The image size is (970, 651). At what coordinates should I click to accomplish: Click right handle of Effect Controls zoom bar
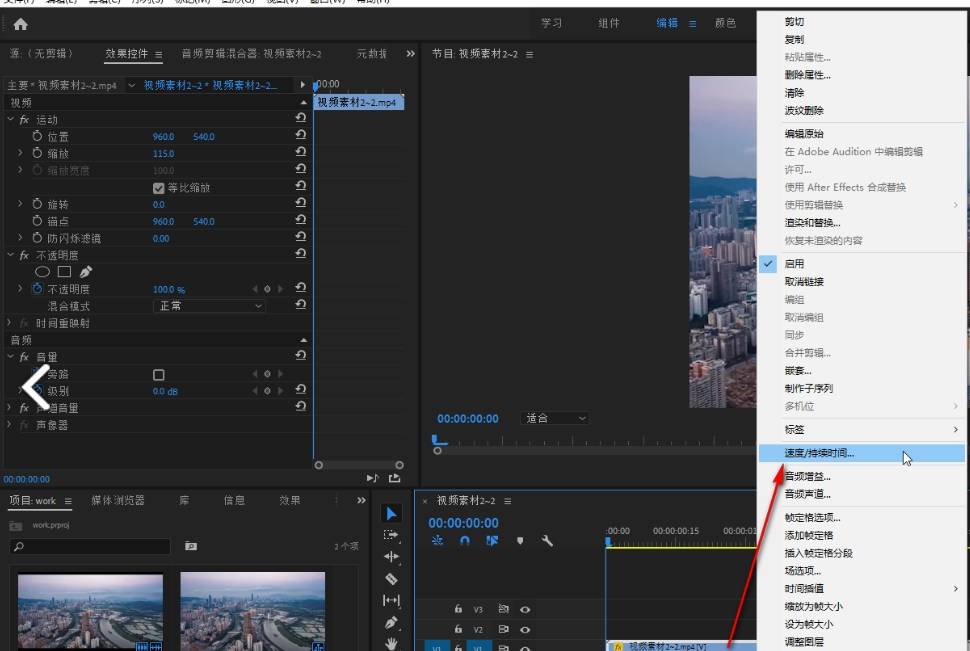pyautogui.click(x=400, y=465)
